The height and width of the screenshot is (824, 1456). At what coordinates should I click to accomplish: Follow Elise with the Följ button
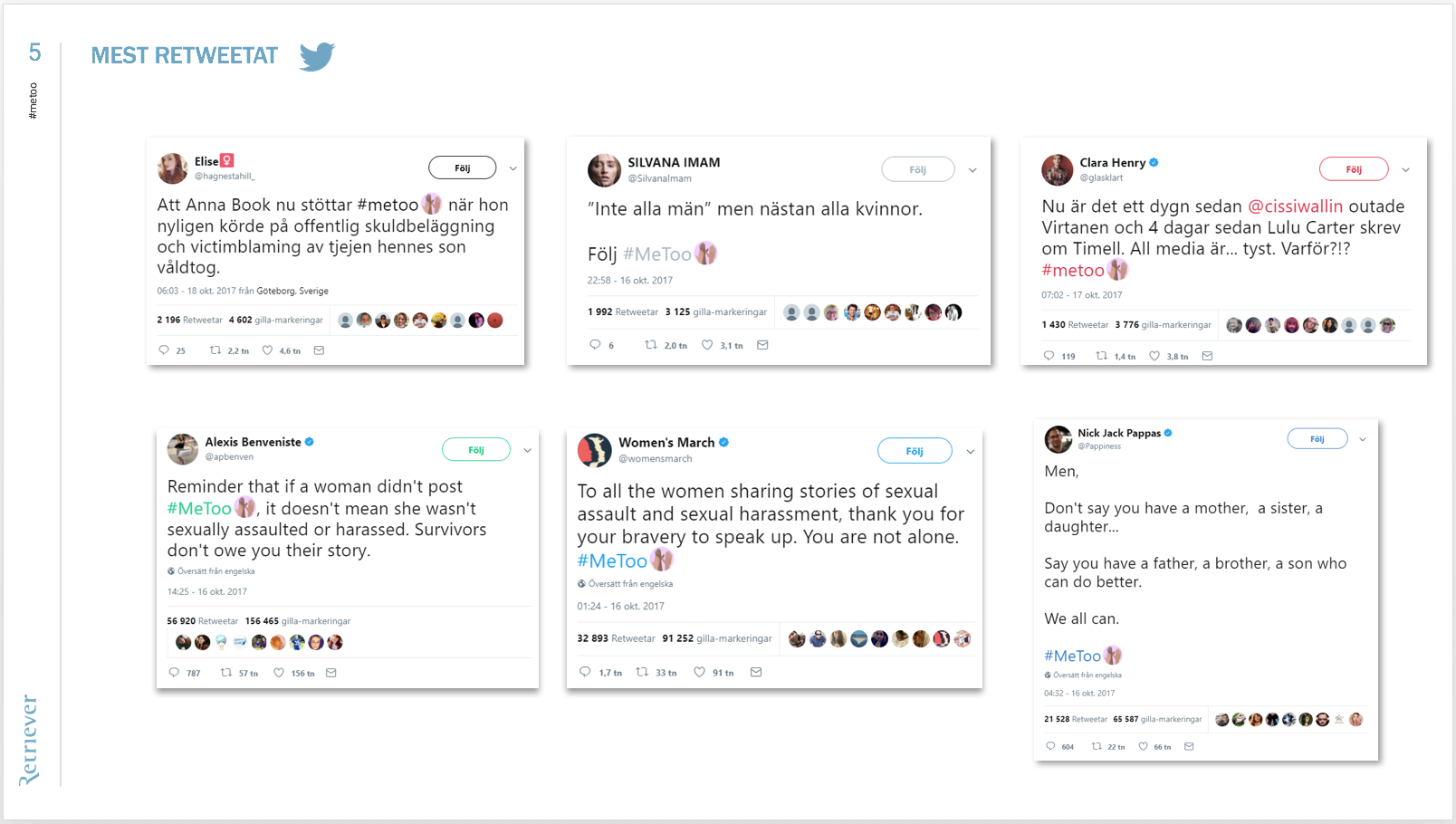pos(462,168)
